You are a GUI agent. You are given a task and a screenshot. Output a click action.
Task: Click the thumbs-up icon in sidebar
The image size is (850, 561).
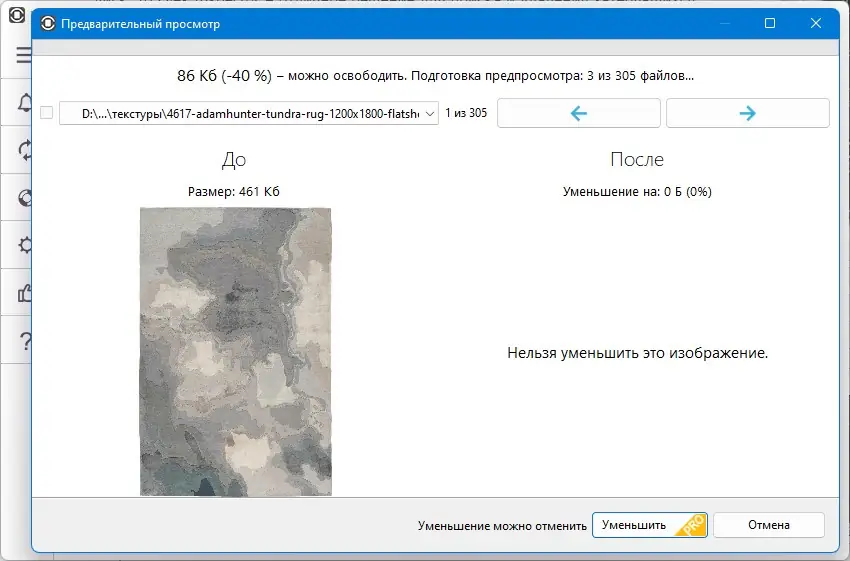(x=25, y=293)
